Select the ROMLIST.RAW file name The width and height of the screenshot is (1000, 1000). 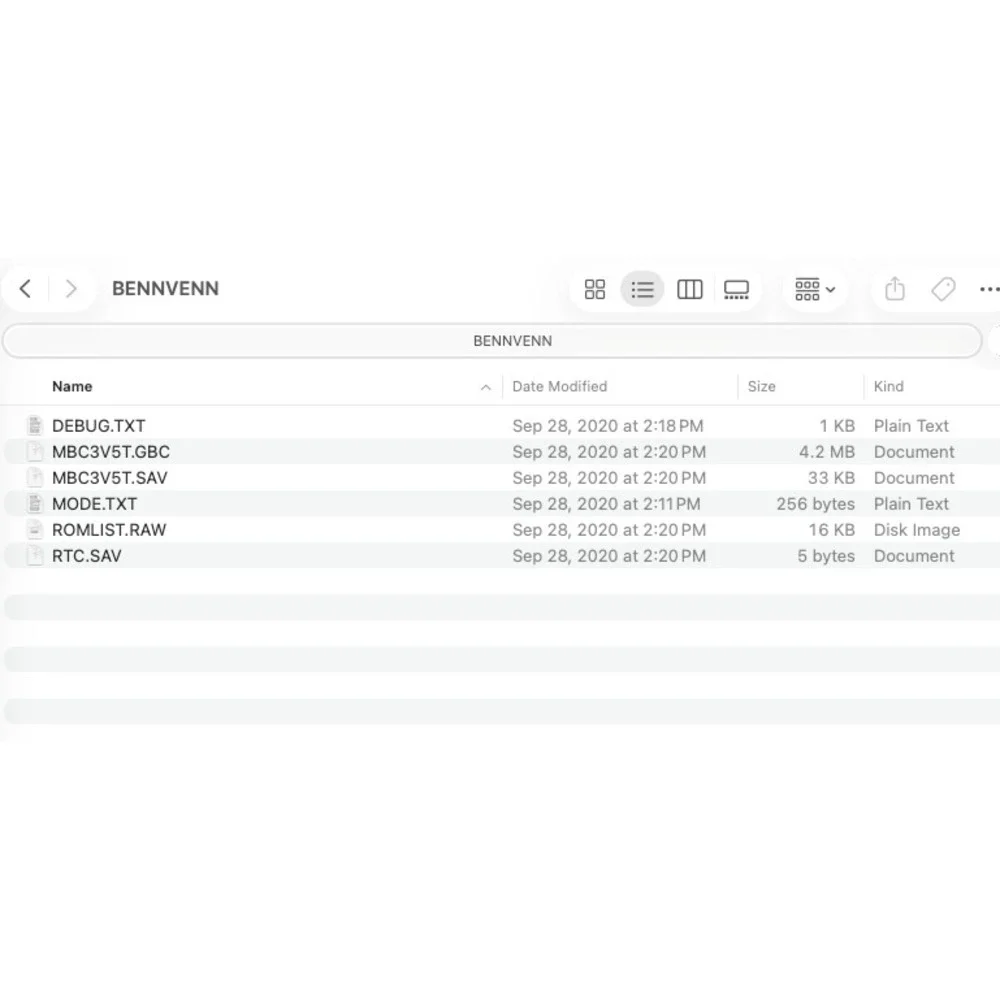click(109, 531)
